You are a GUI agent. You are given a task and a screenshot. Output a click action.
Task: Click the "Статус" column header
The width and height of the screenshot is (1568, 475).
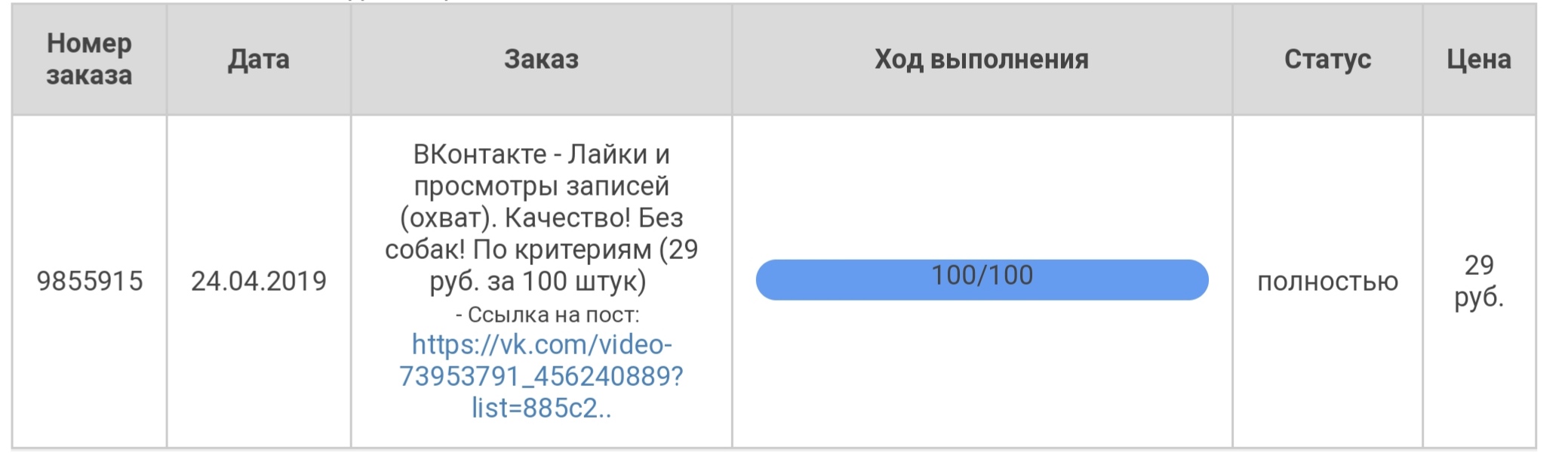pyautogui.click(x=1327, y=59)
